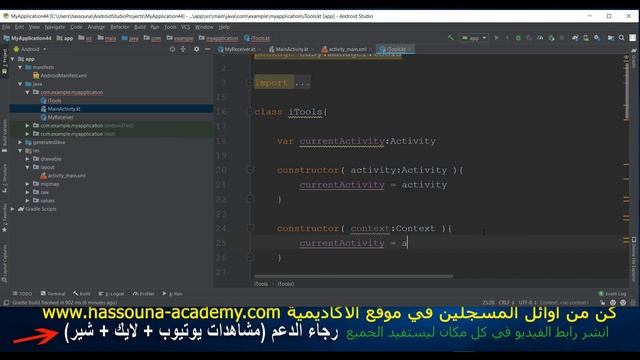Open the app run configuration dropdown
This screenshot has height=360, width=640.
(473, 38)
